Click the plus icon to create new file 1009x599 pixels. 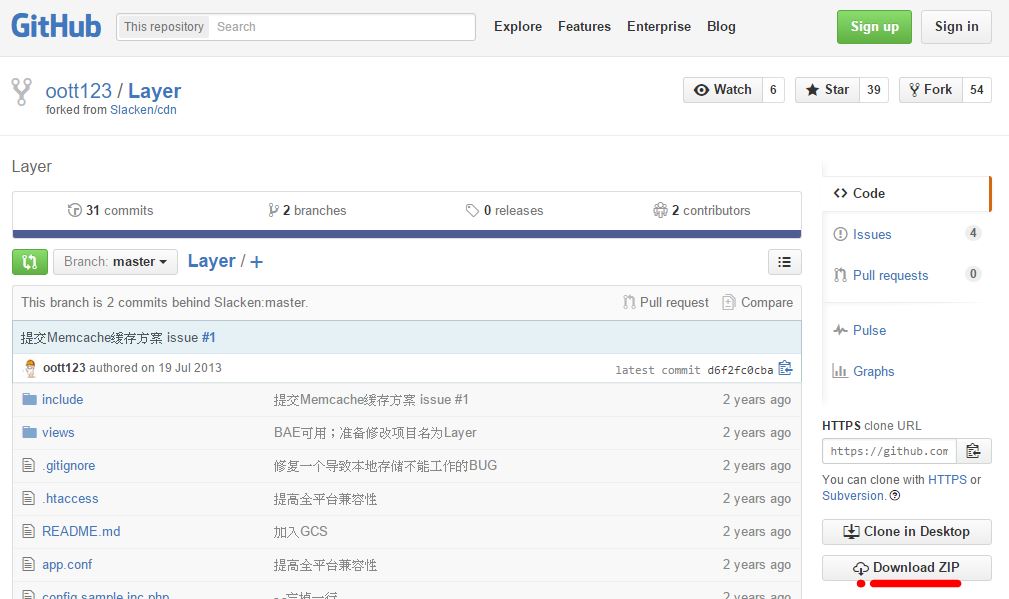pos(256,262)
